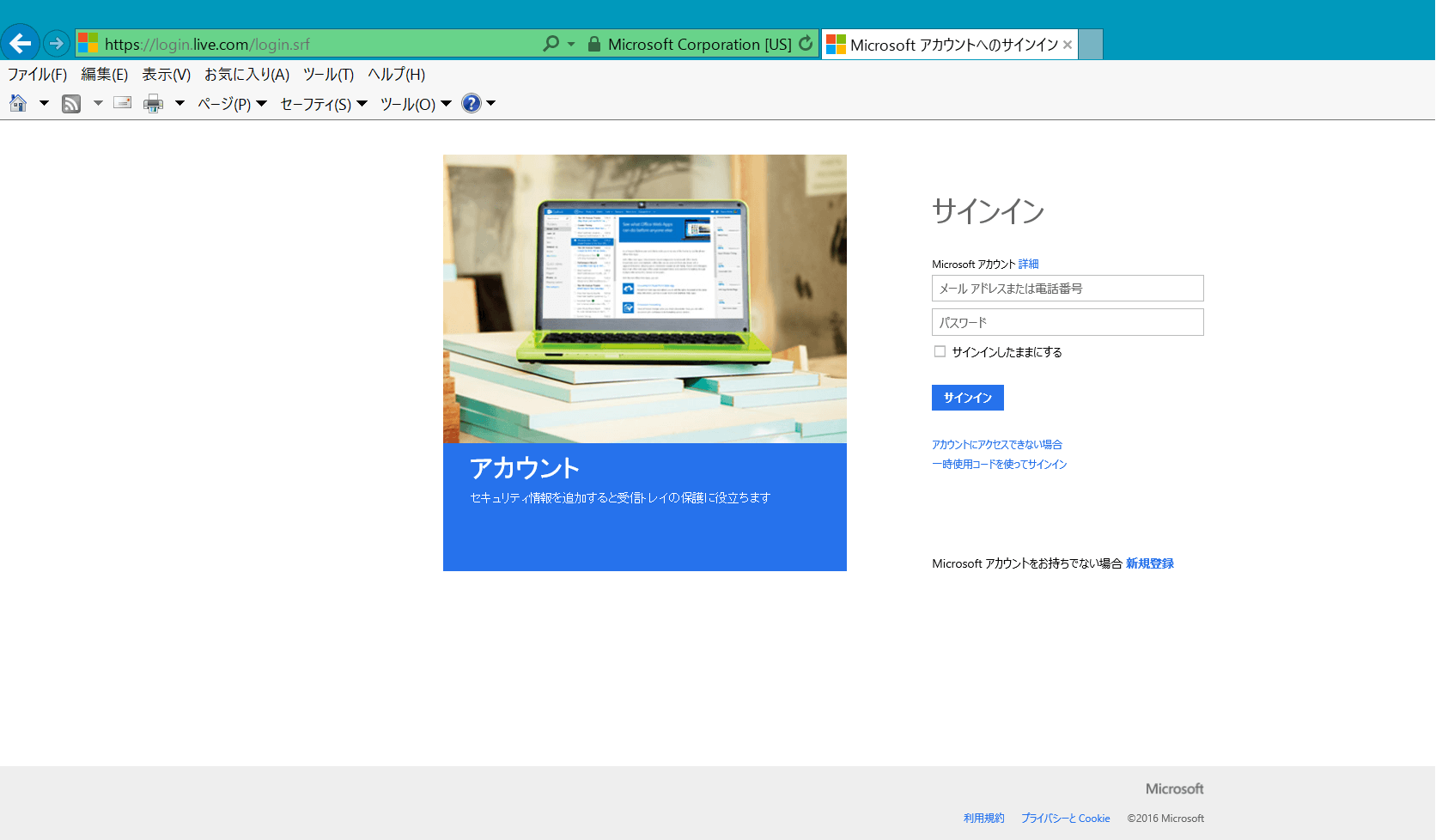Click the ©2016 Microsoft footer text
The image size is (1436, 840).
pyautogui.click(x=1165, y=819)
